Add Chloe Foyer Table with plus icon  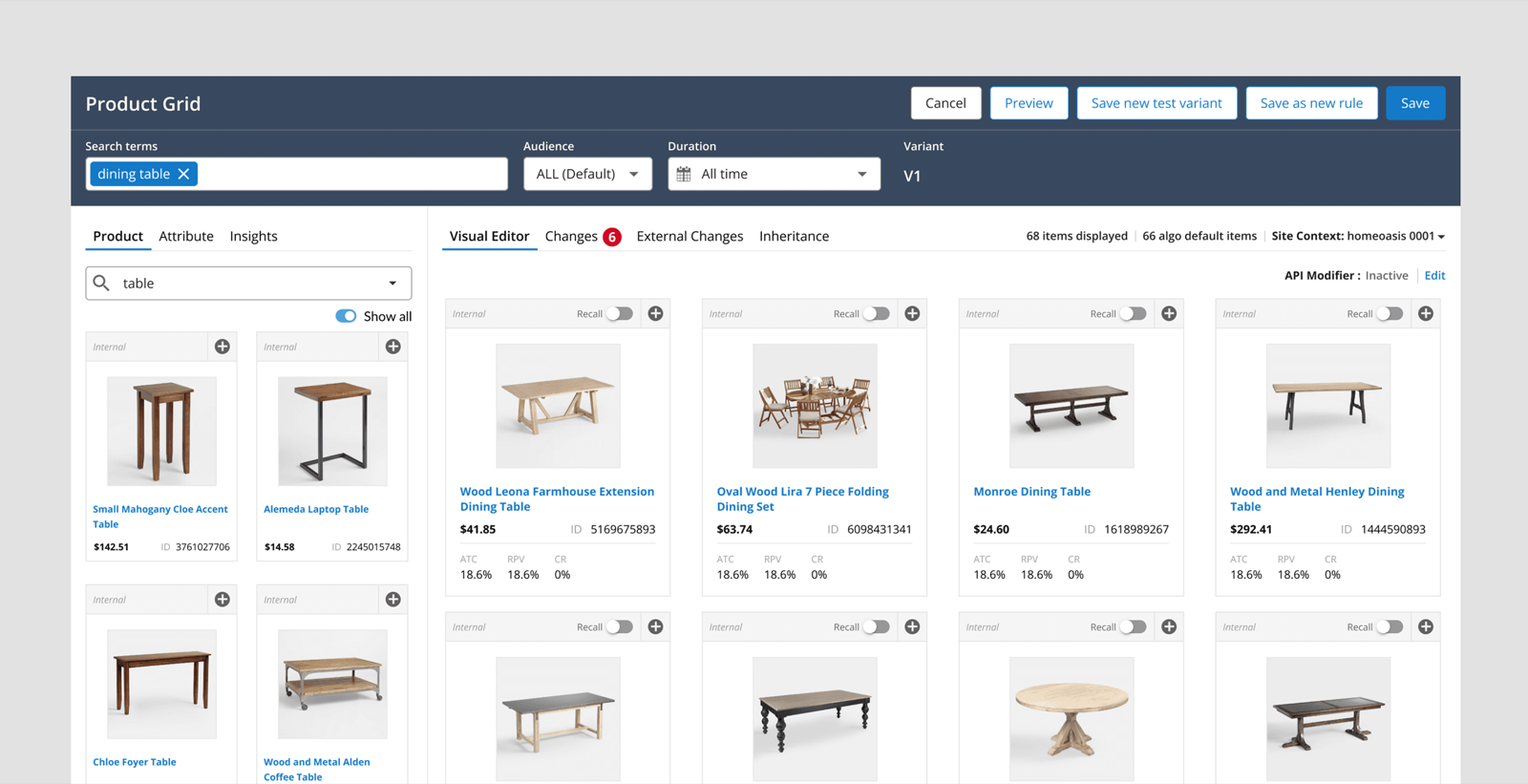tap(223, 600)
